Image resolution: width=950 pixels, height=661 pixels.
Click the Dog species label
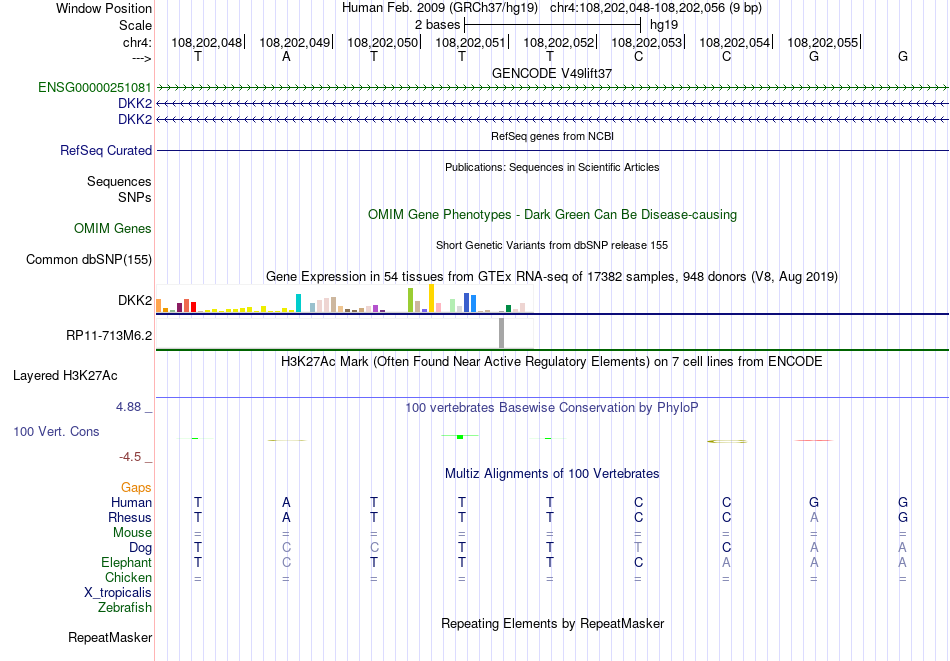point(140,548)
